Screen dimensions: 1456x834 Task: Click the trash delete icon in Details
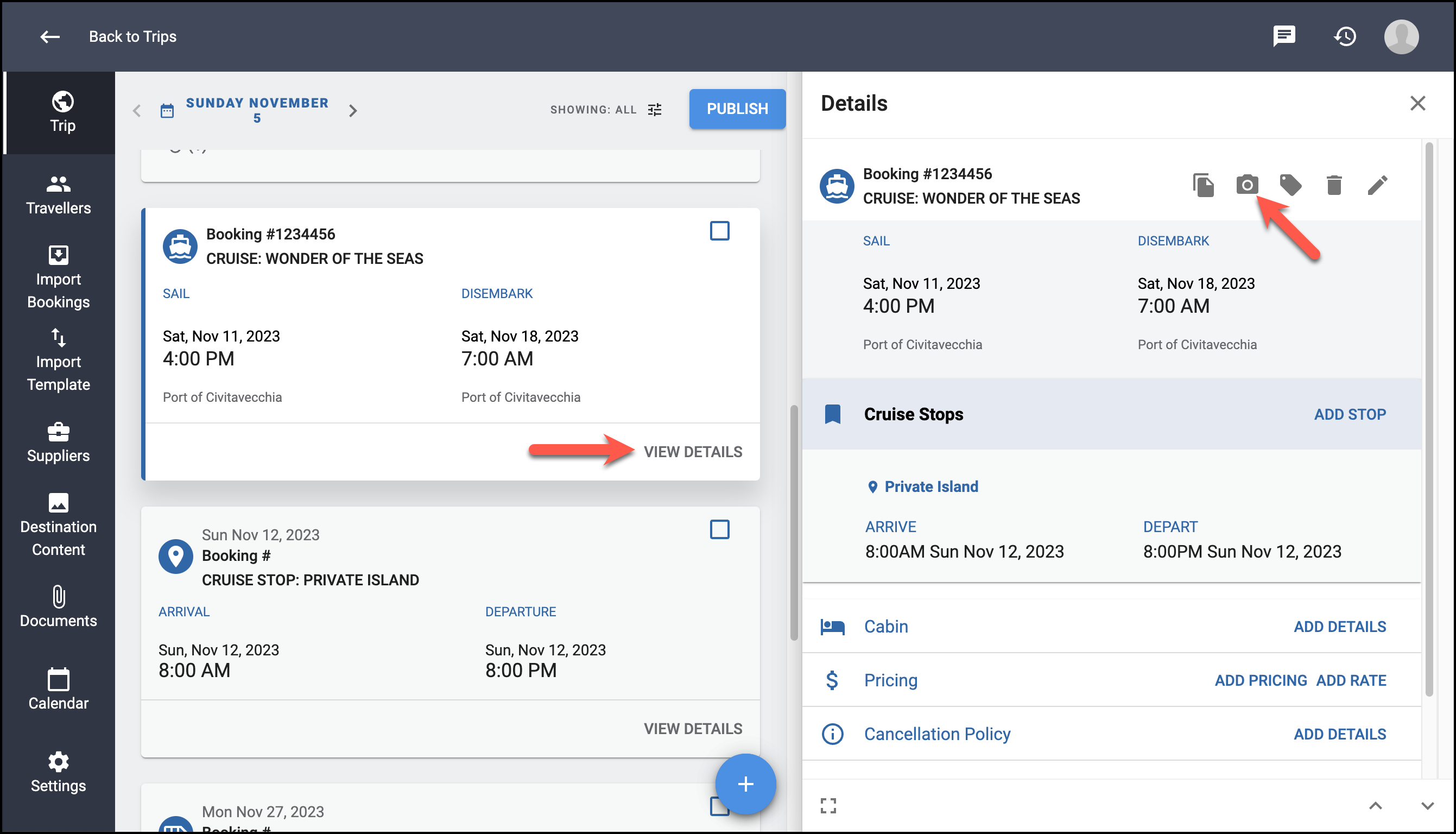1333,185
